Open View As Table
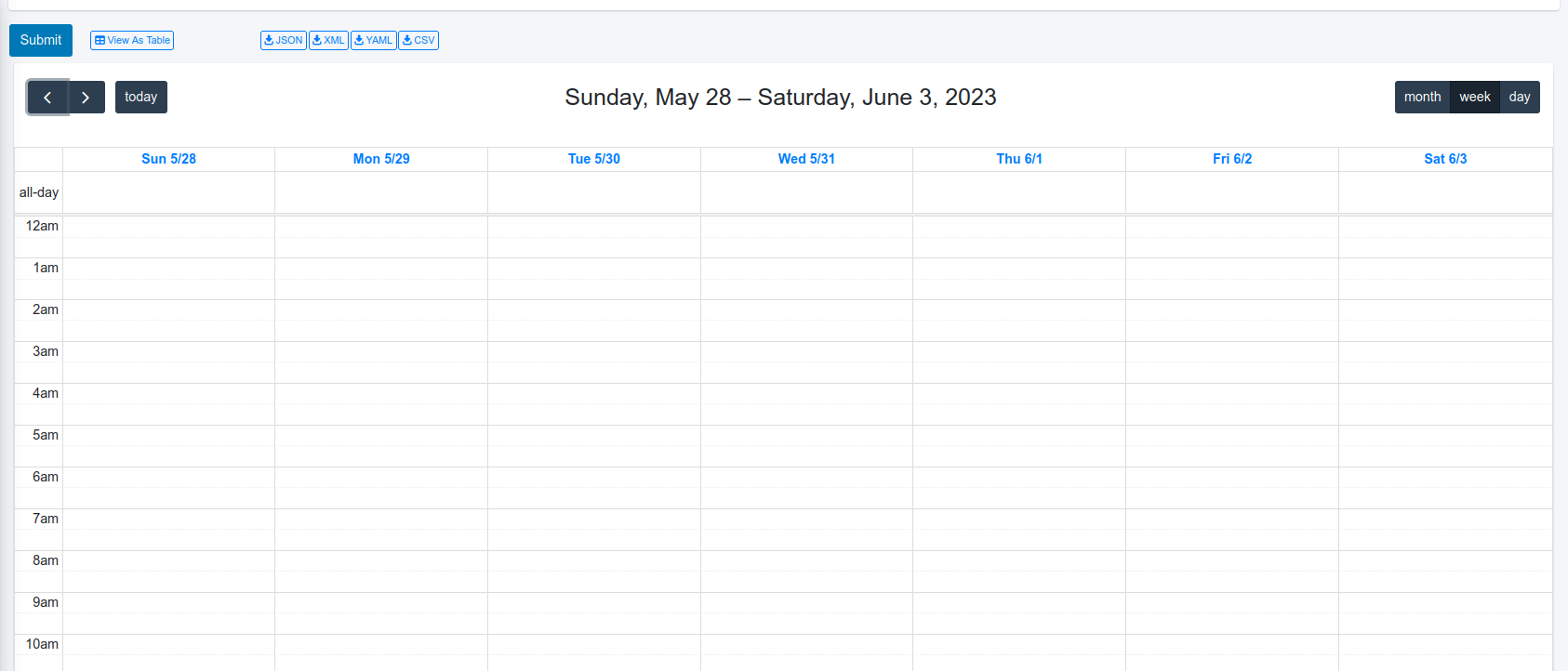 [132, 40]
